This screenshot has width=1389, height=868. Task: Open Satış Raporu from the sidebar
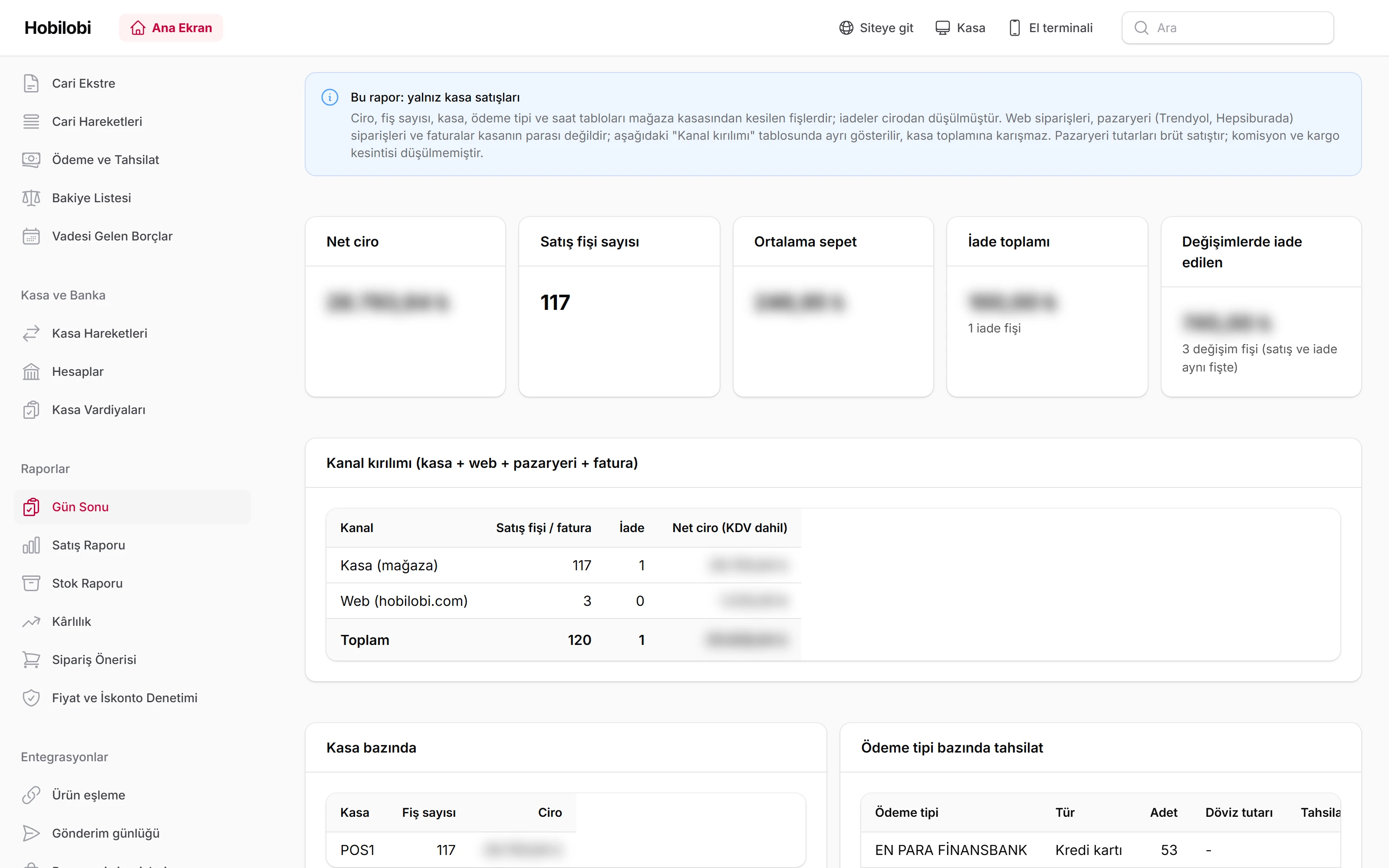tap(132, 546)
